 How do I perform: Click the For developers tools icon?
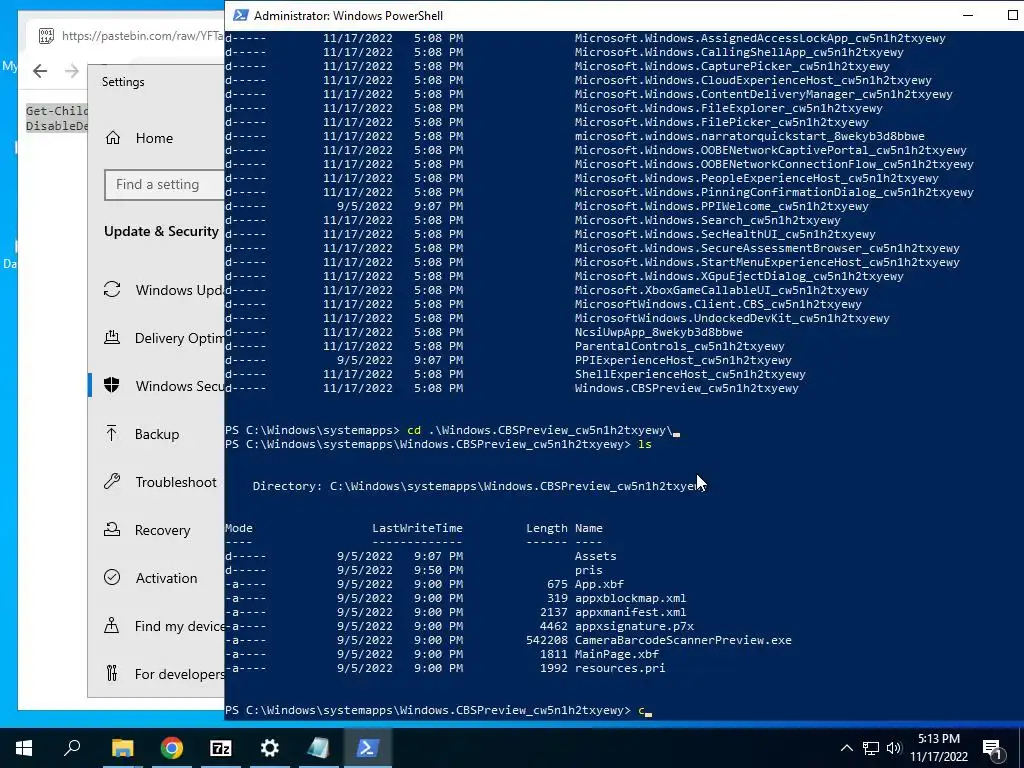[x=112, y=673]
